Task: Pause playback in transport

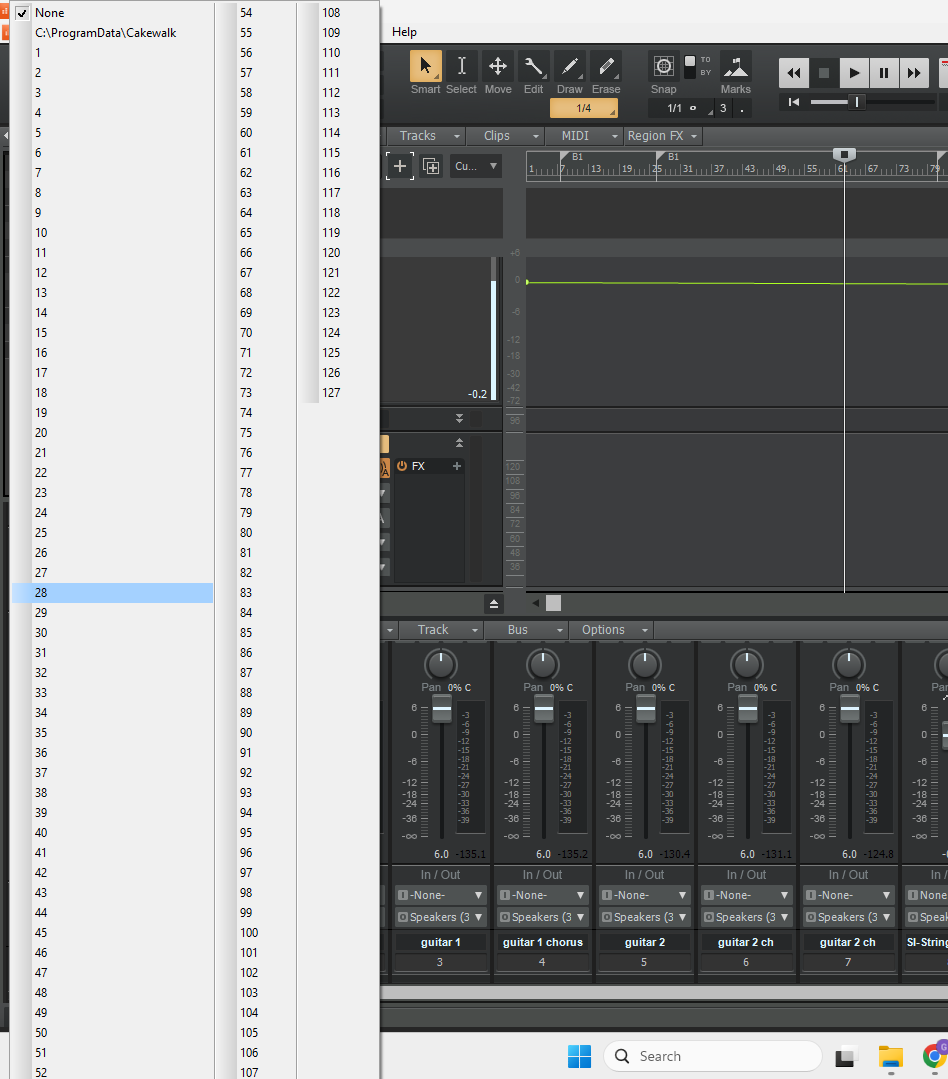Action: [x=884, y=73]
